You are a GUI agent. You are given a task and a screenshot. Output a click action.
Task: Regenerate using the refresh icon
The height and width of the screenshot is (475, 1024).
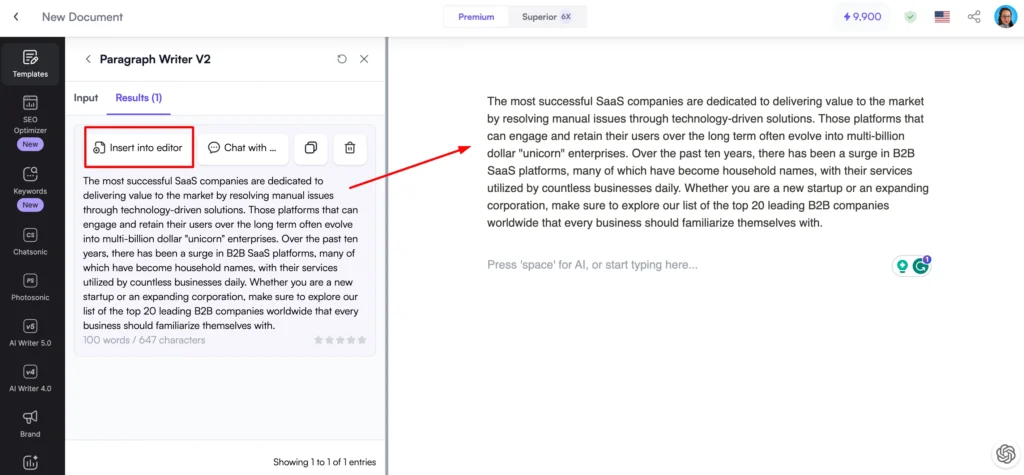click(x=342, y=59)
